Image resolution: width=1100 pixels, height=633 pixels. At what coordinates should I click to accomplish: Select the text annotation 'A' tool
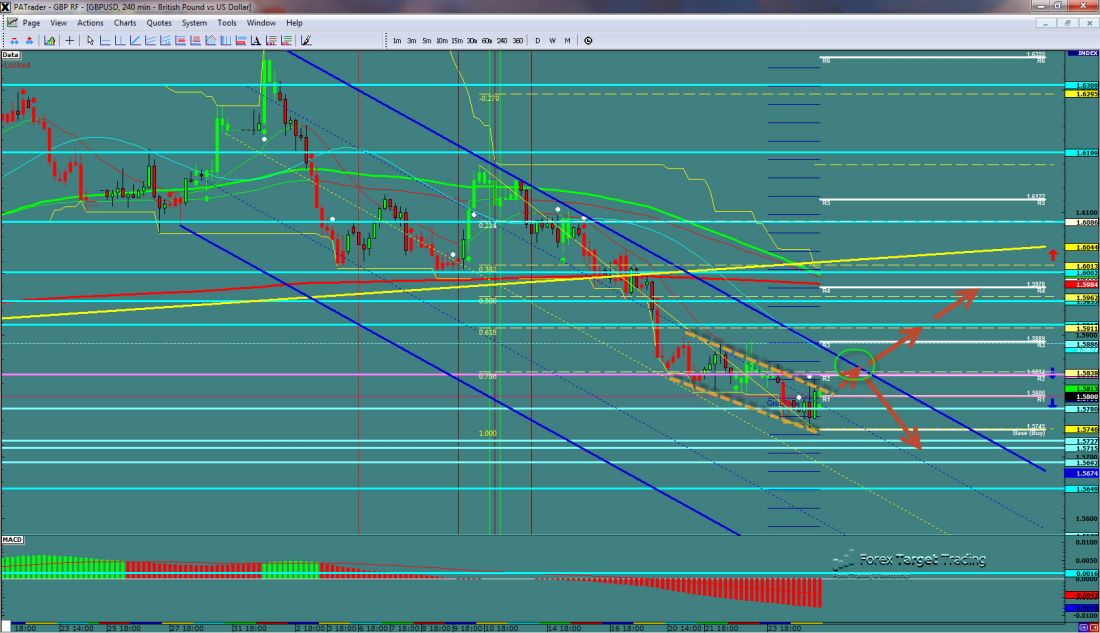254,41
